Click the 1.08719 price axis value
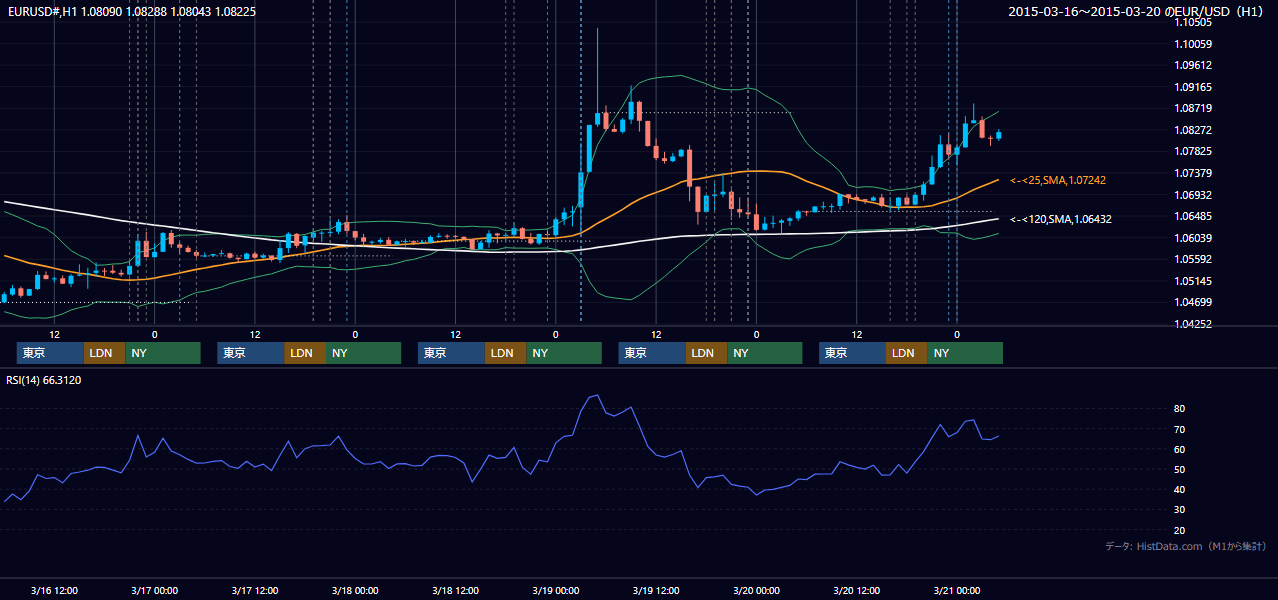 pyautogui.click(x=1194, y=108)
